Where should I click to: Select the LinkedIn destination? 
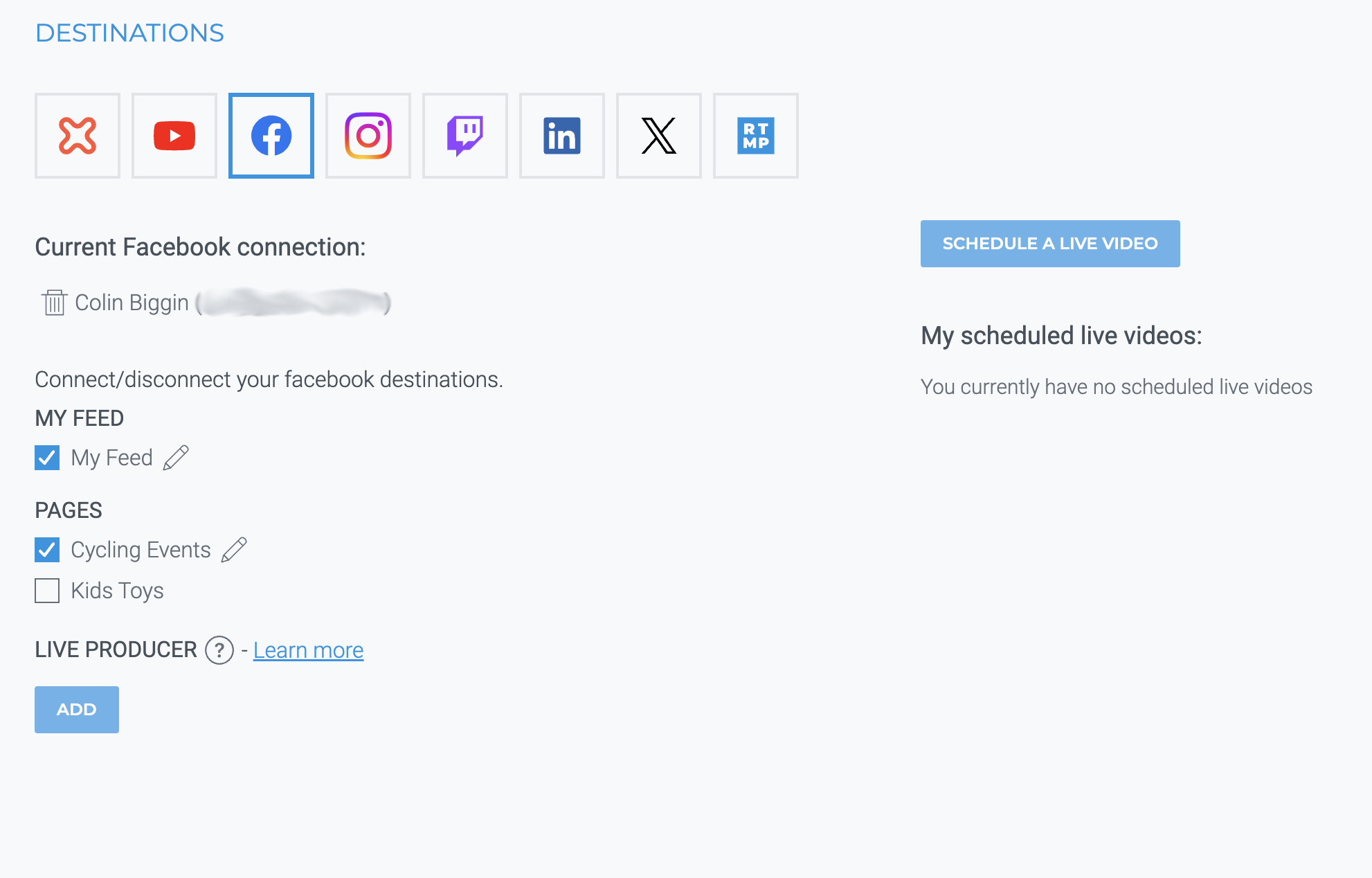(562, 136)
